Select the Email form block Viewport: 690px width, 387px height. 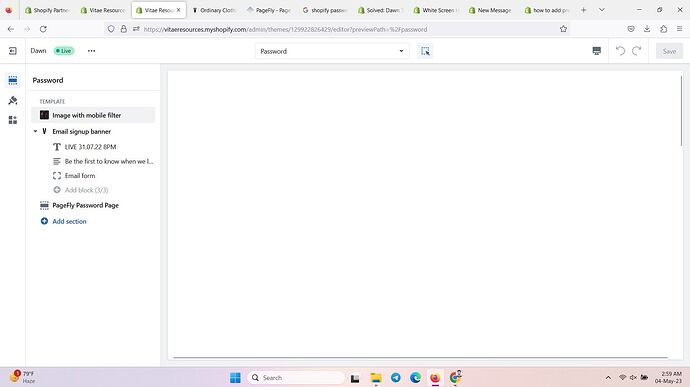pos(80,176)
